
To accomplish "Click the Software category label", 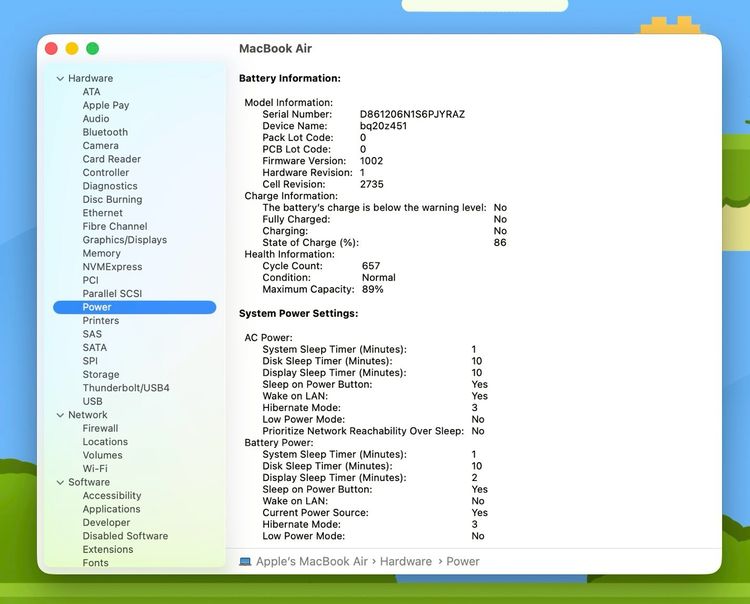I will (x=89, y=483).
